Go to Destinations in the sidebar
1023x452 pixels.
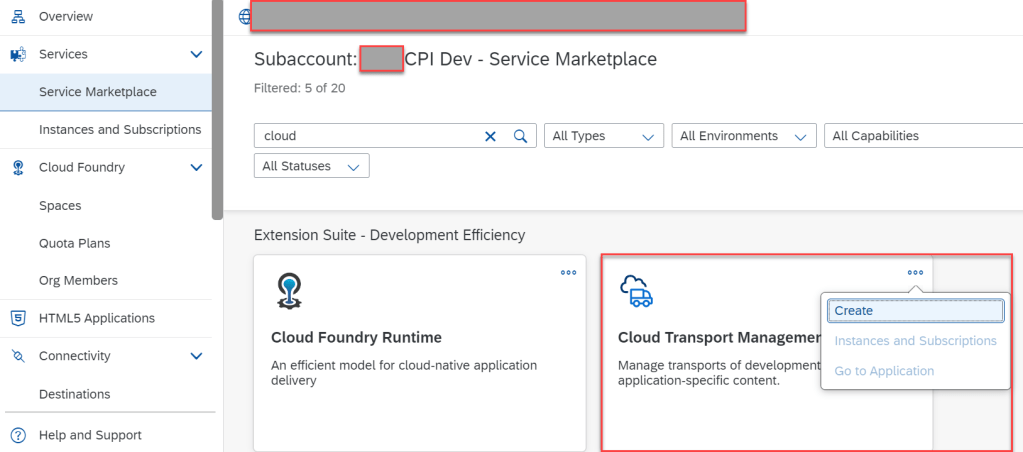click(x=74, y=394)
